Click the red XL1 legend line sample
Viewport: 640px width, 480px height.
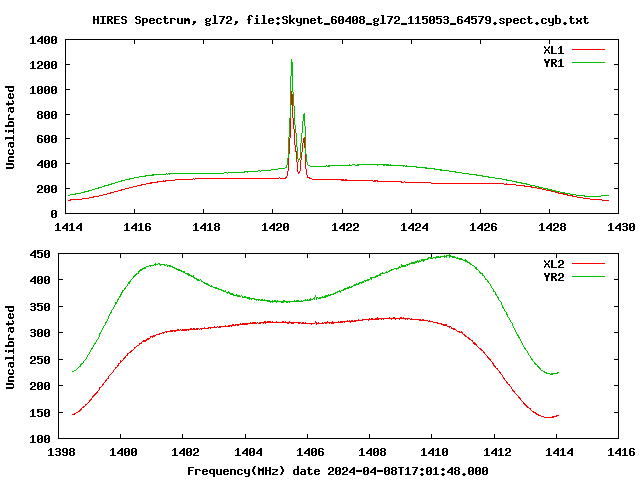[x=588, y=50]
